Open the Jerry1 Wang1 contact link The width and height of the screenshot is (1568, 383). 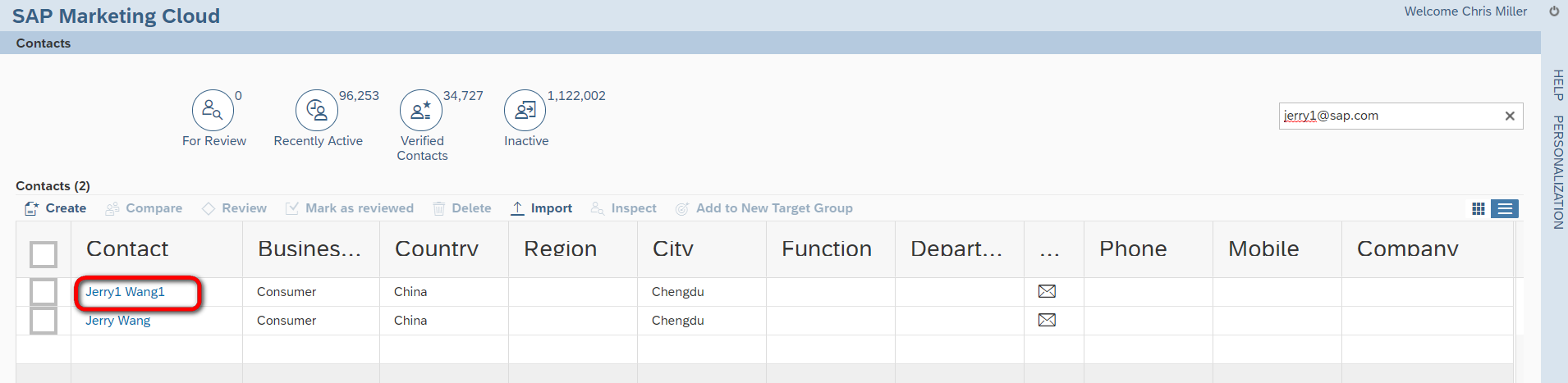coord(126,292)
